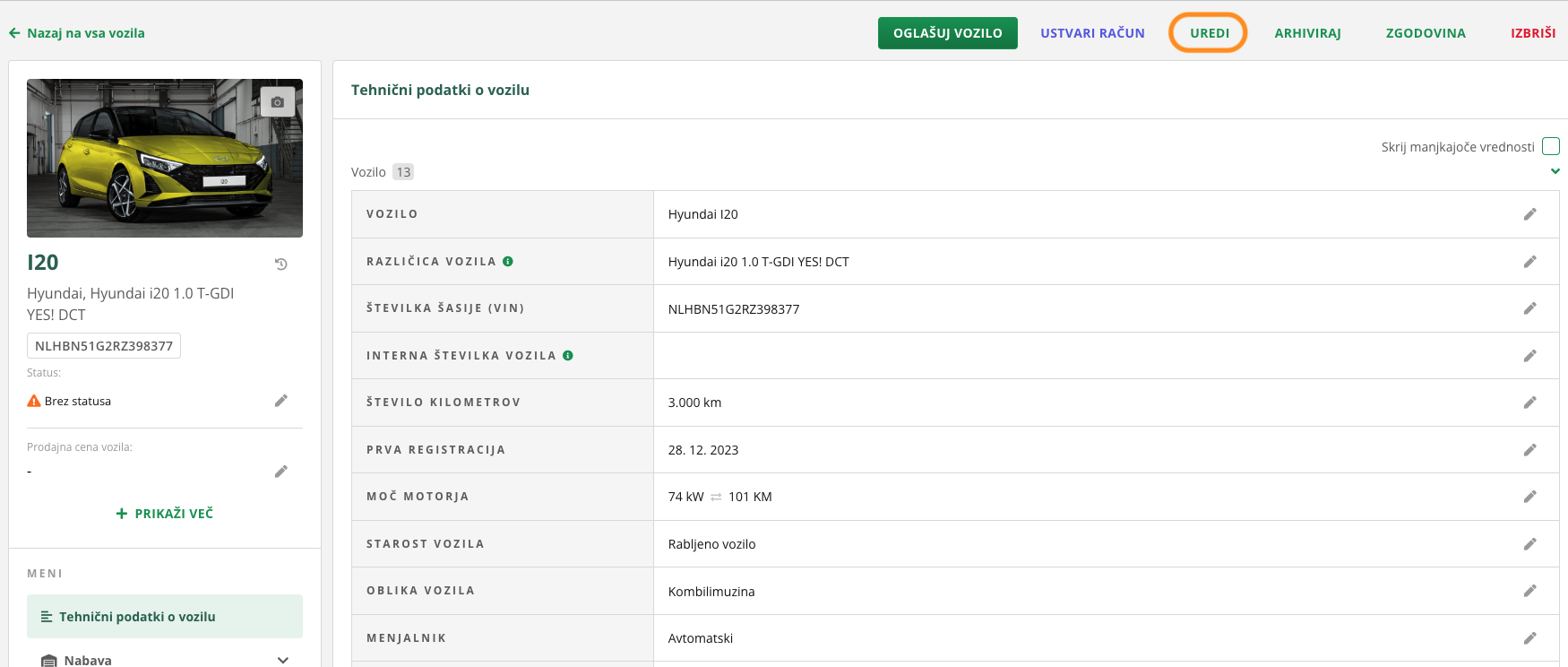Expand the Nabava menu chevron
Image resolution: width=1568 pixels, height=667 pixels.
point(283,661)
